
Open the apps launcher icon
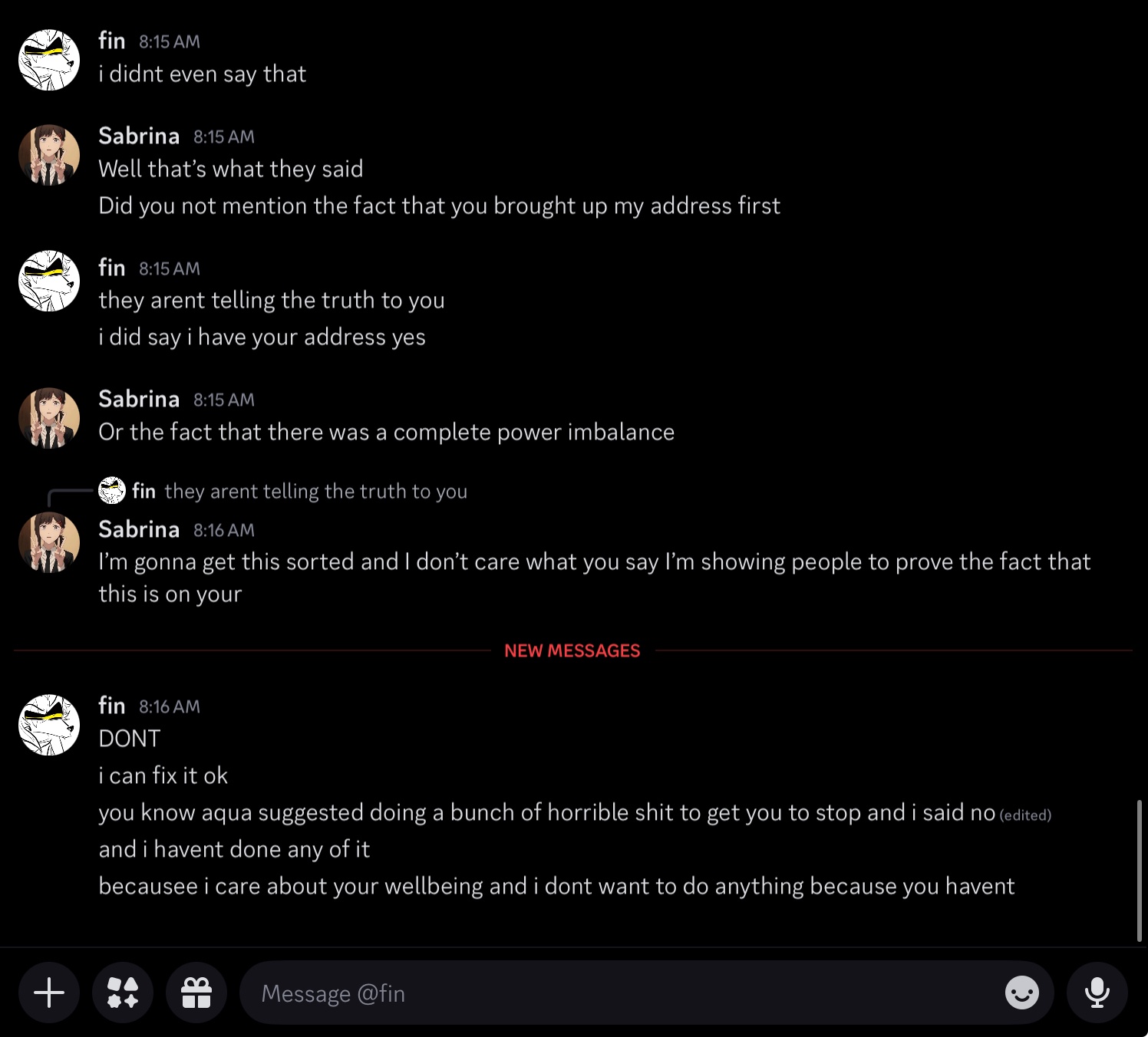[123, 993]
